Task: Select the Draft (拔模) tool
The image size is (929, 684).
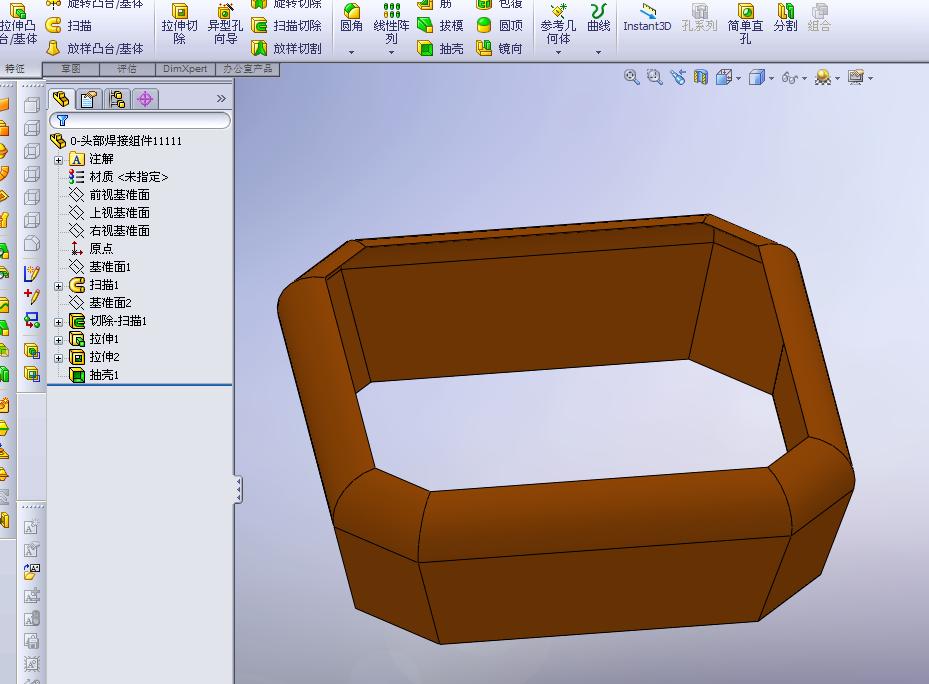Action: pyautogui.click(x=440, y=25)
